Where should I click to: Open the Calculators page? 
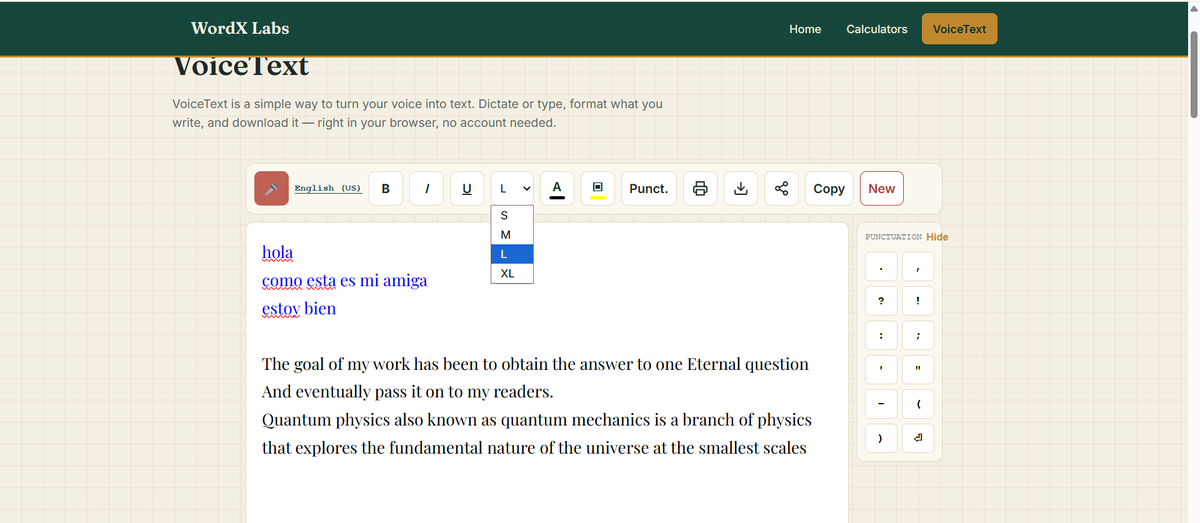pyautogui.click(x=877, y=29)
